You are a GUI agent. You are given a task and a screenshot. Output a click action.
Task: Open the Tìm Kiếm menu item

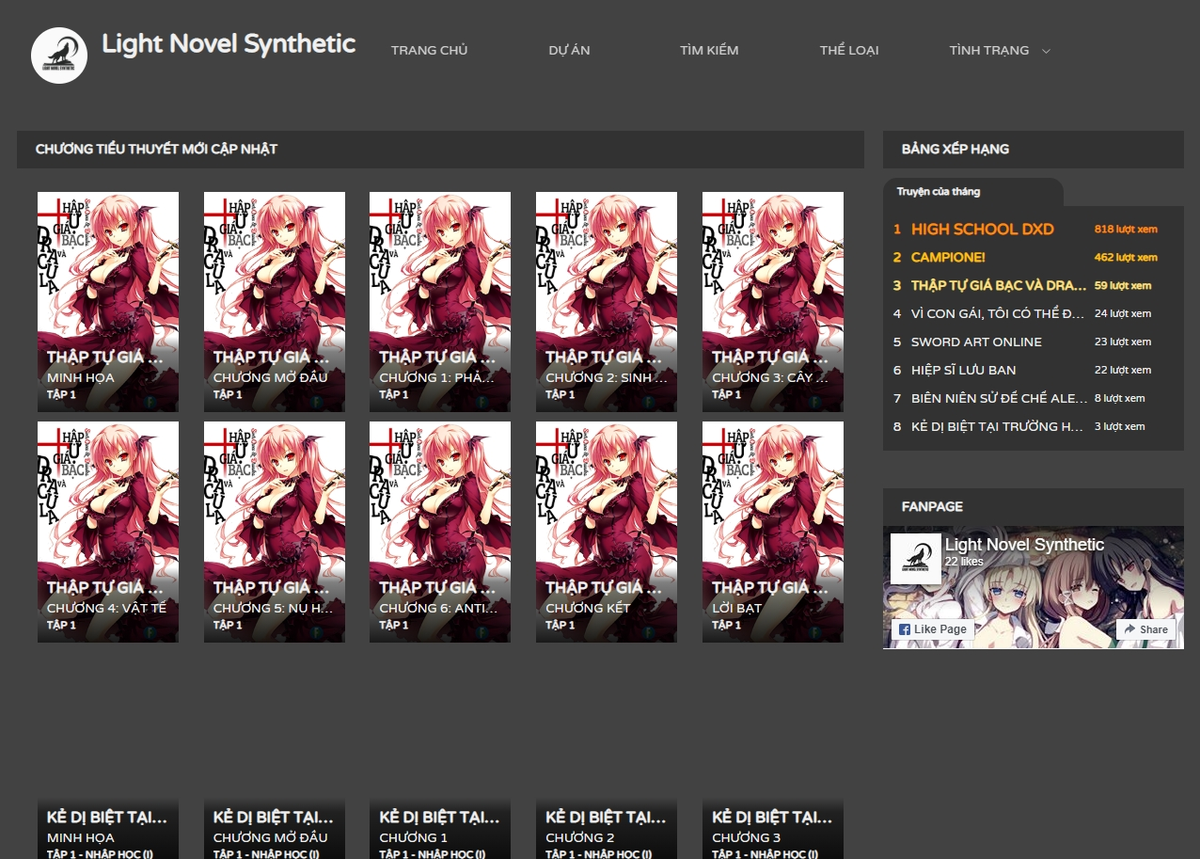click(x=709, y=50)
